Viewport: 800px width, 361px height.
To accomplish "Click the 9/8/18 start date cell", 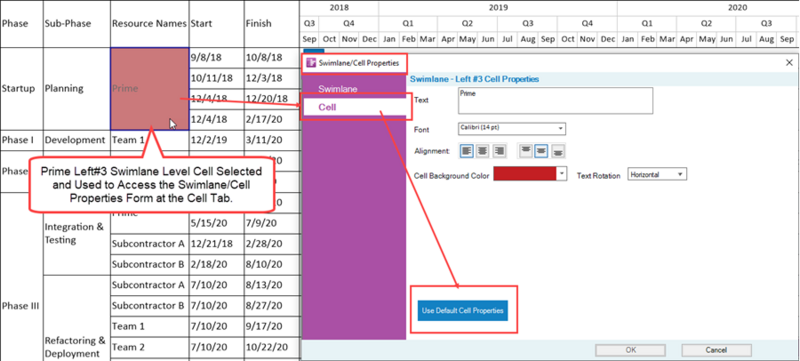I will [216, 58].
